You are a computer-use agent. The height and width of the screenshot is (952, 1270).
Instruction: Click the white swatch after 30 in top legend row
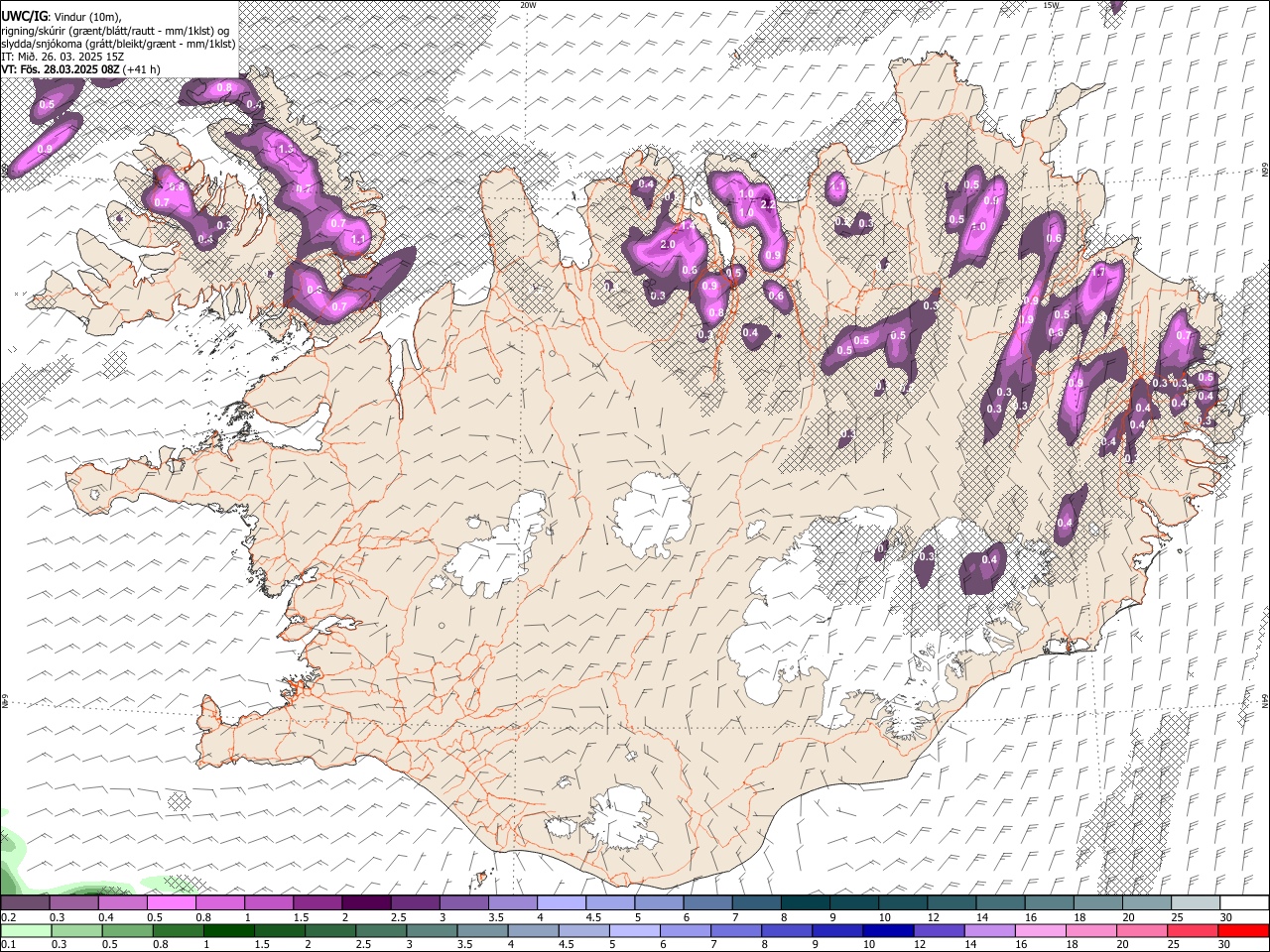point(1244,902)
